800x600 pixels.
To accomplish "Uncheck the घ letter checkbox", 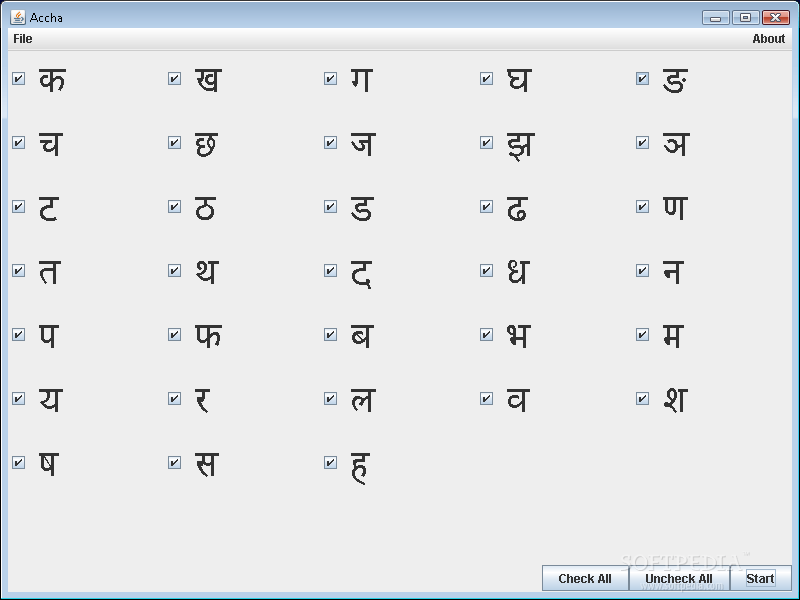I will click(x=487, y=79).
